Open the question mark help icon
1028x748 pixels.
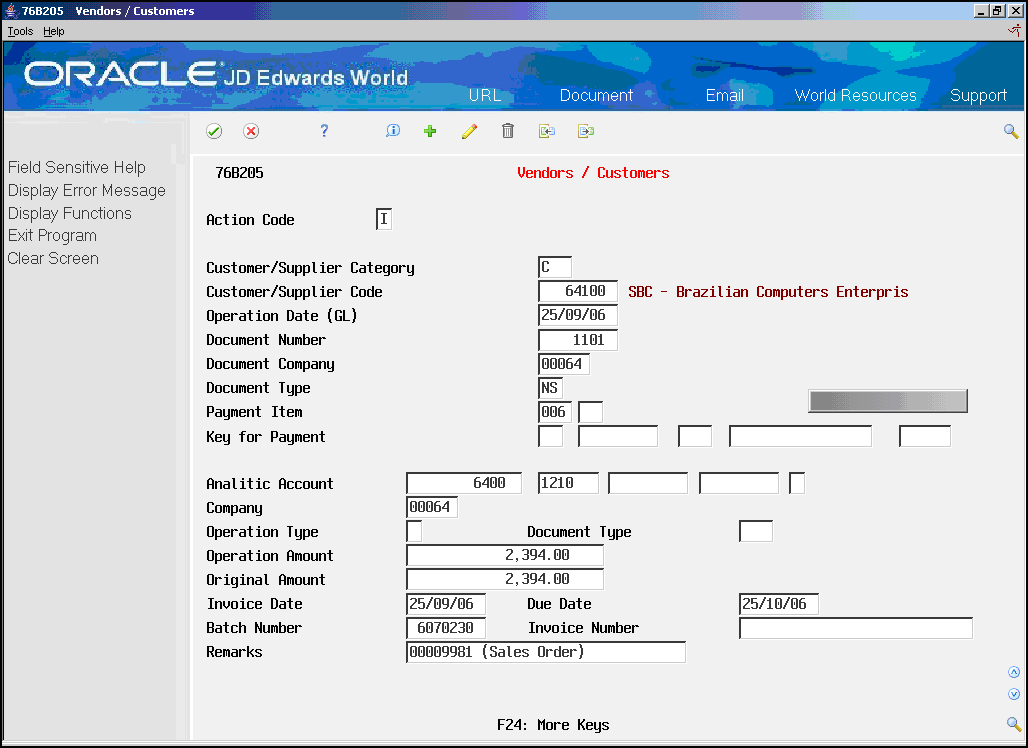324,131
